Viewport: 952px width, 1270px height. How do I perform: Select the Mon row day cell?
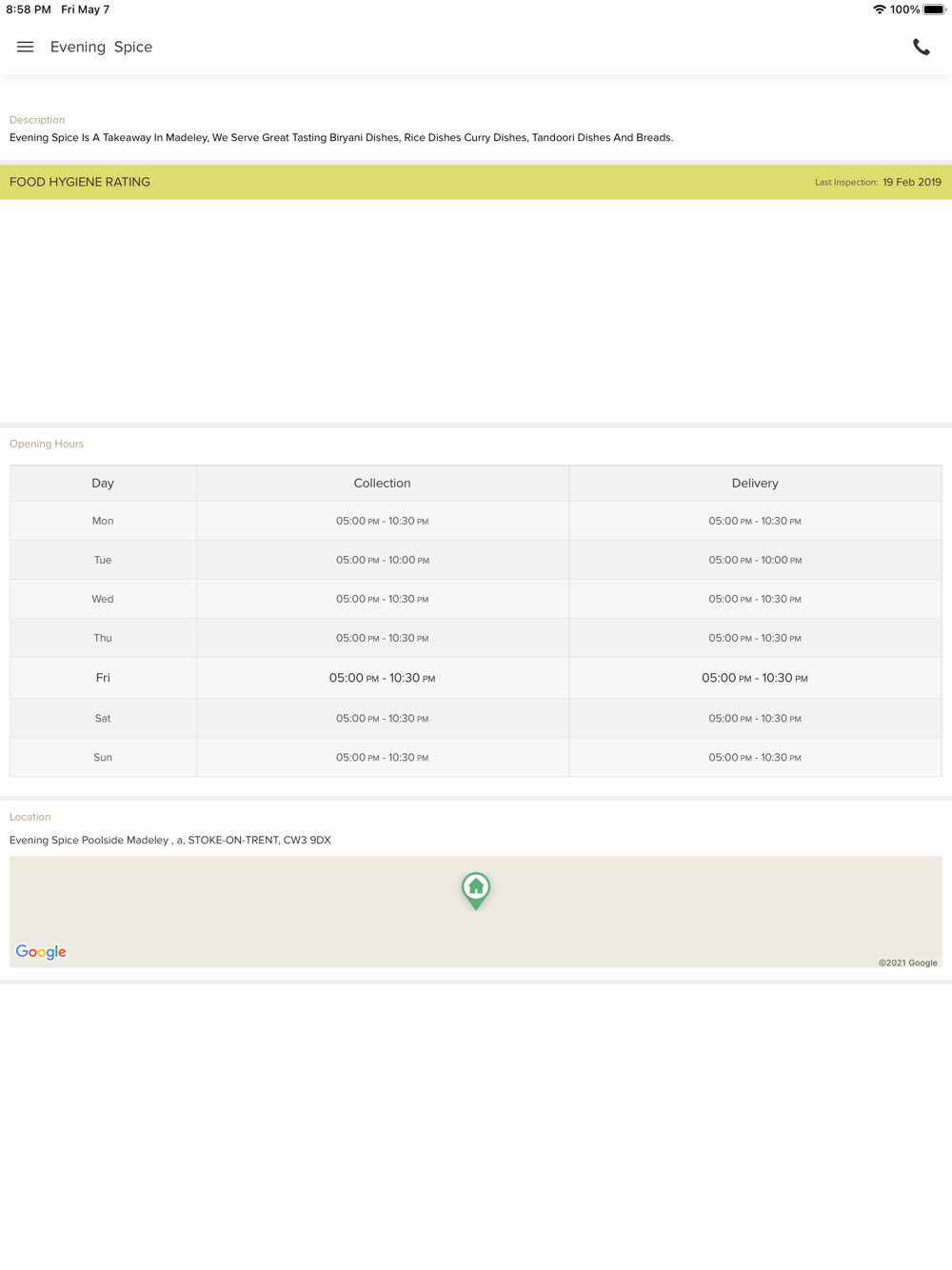103,521
